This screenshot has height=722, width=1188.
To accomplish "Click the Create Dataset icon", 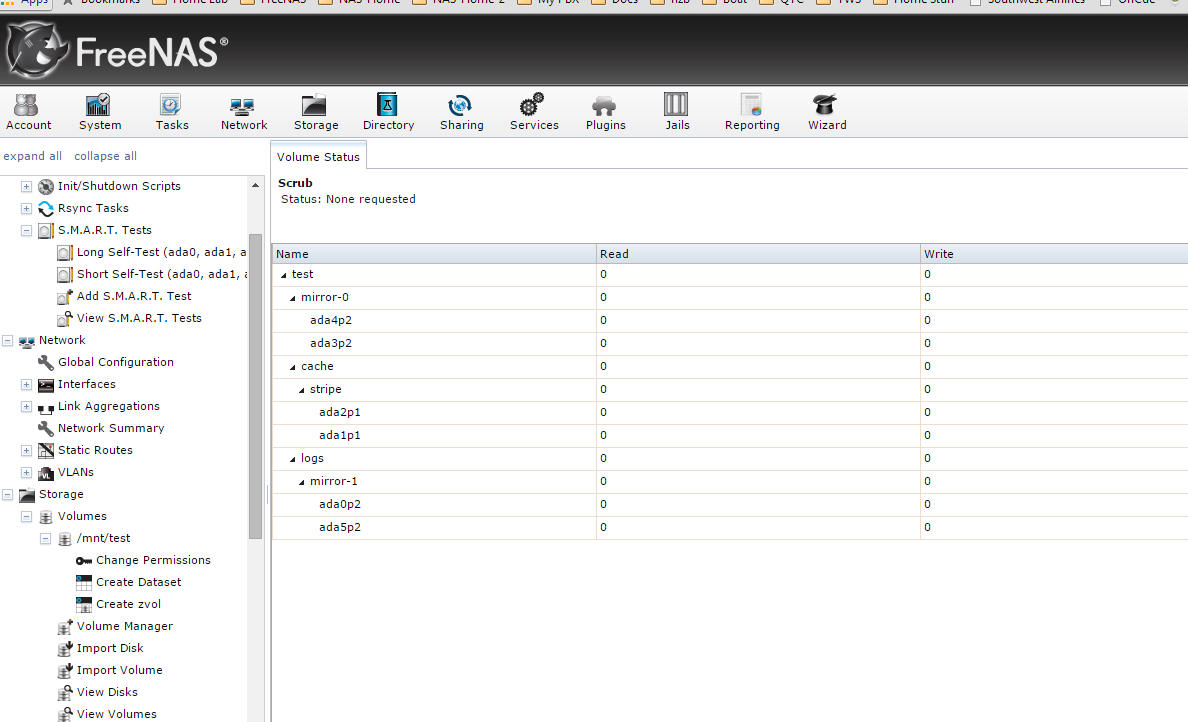I will pos(84,583).
